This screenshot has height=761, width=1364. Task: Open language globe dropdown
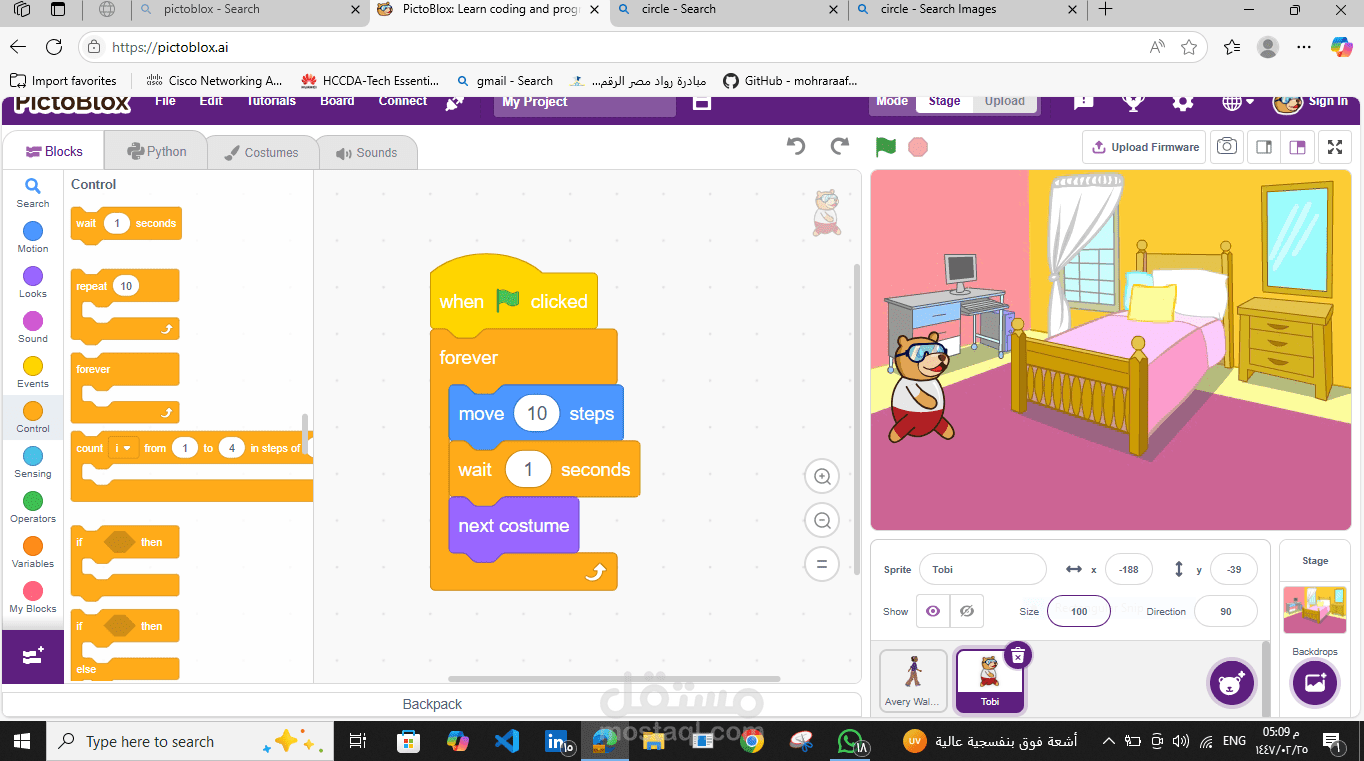coord(1238,102)
